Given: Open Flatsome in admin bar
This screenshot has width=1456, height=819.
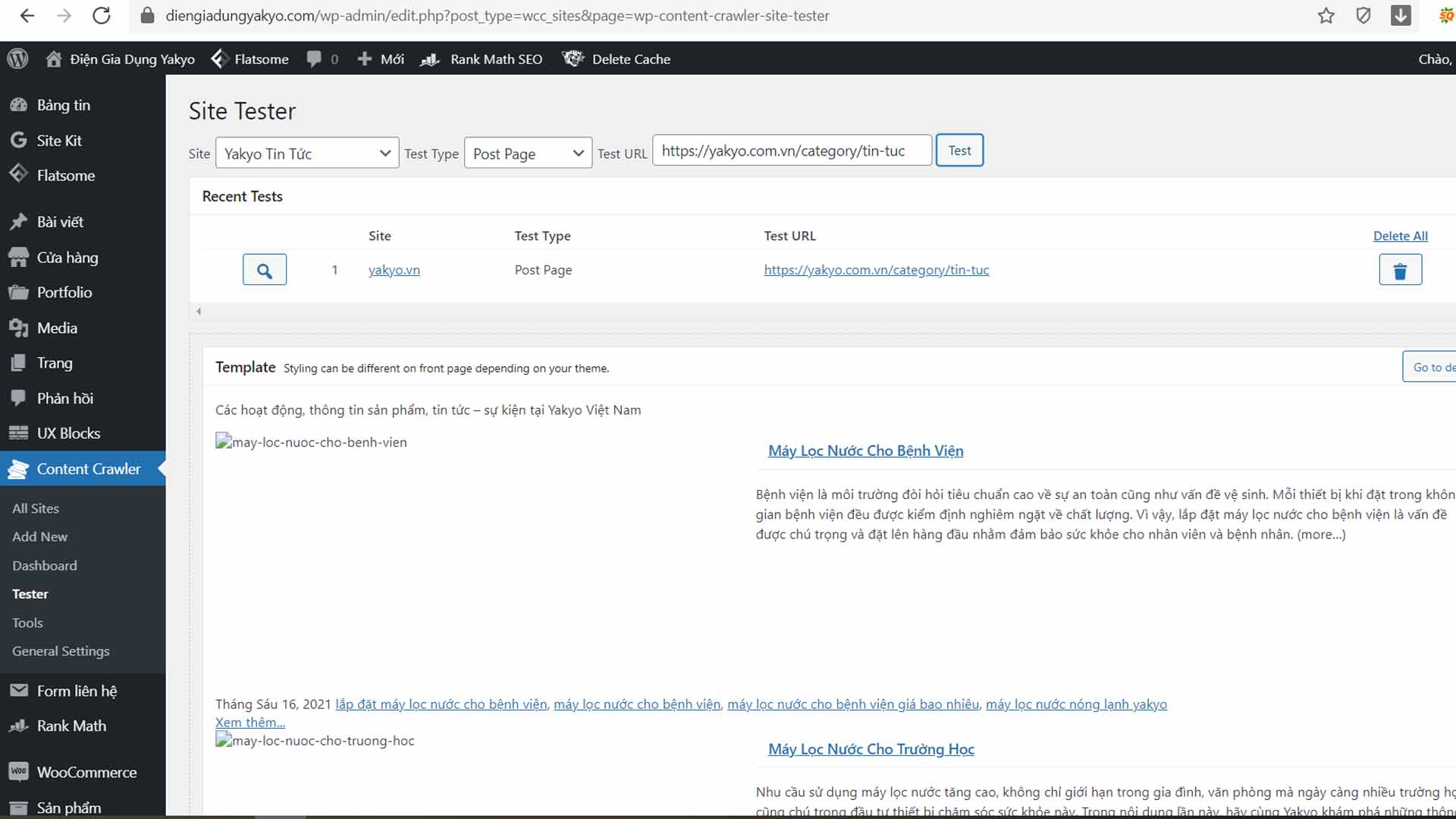Looking at the screenshot, I should [x=249, y=59].
